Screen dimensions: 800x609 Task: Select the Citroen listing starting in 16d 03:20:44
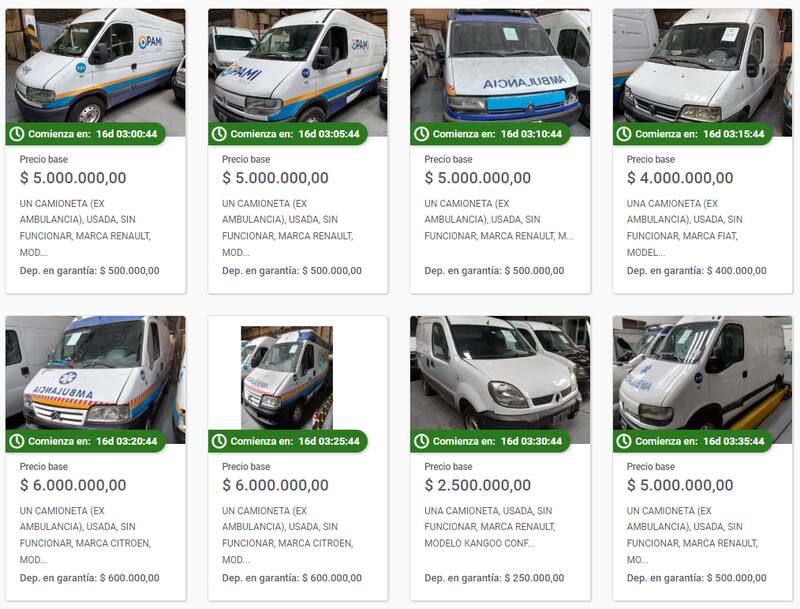tap(95, 458)
